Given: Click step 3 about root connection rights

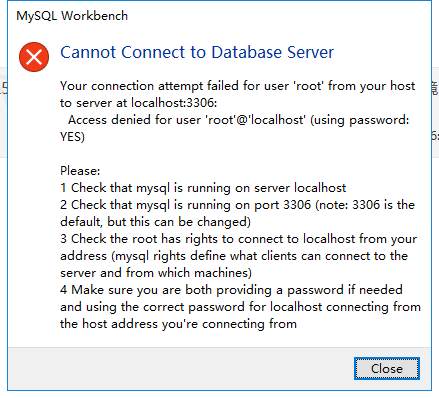Looking at the screenshot, I should pyautogui.click(x=238, y=239).
